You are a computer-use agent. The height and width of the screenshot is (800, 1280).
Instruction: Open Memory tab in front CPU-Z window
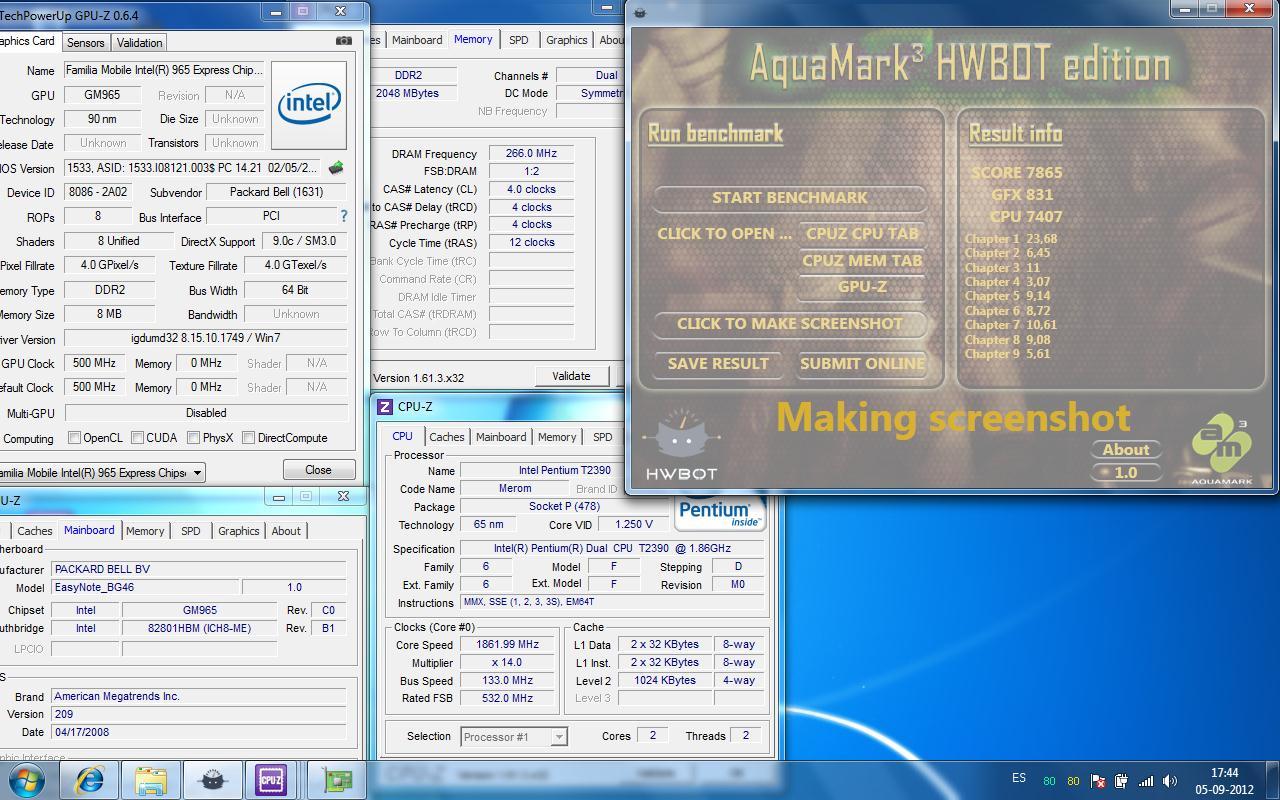[x=557, y=437]
